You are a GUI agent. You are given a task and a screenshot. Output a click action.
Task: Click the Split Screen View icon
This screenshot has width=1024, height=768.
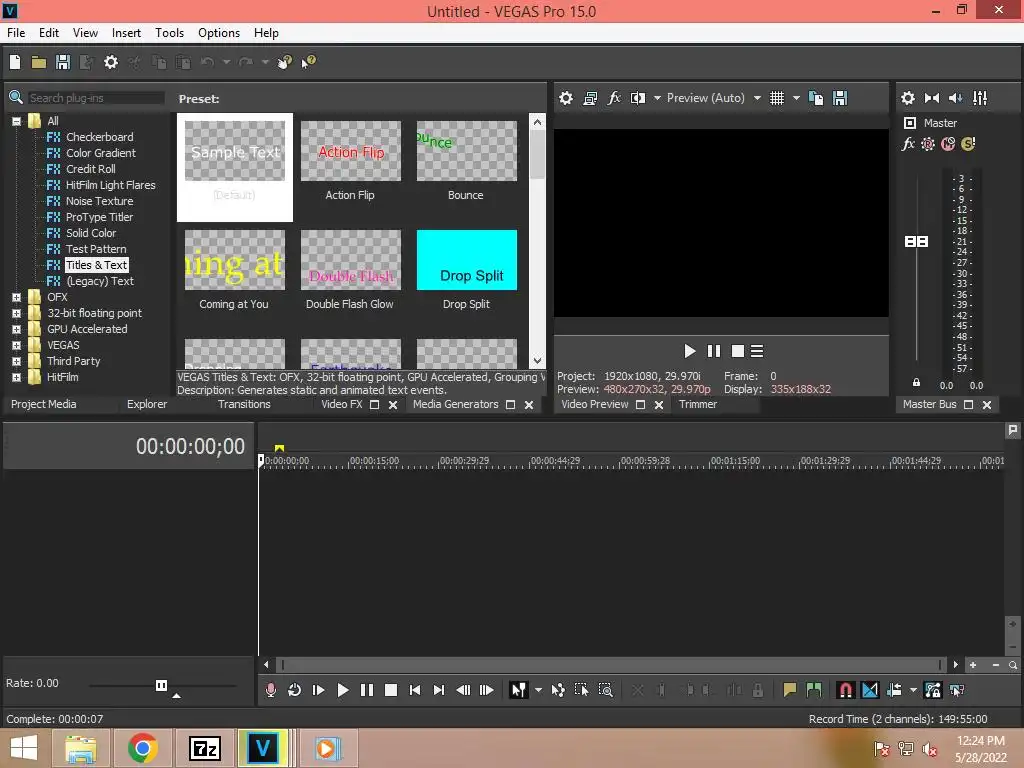coord(637,98)
